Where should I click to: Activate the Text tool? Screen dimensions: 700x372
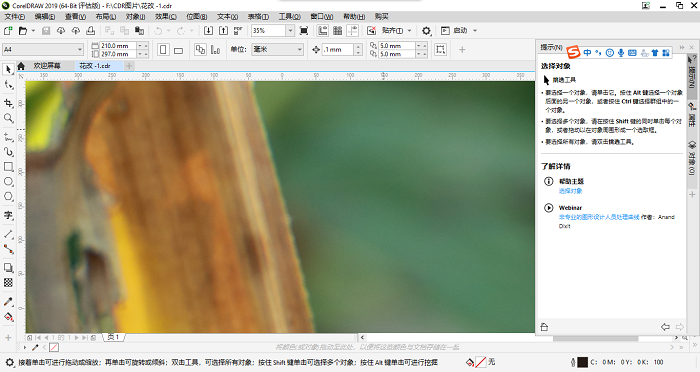point(8,215)
